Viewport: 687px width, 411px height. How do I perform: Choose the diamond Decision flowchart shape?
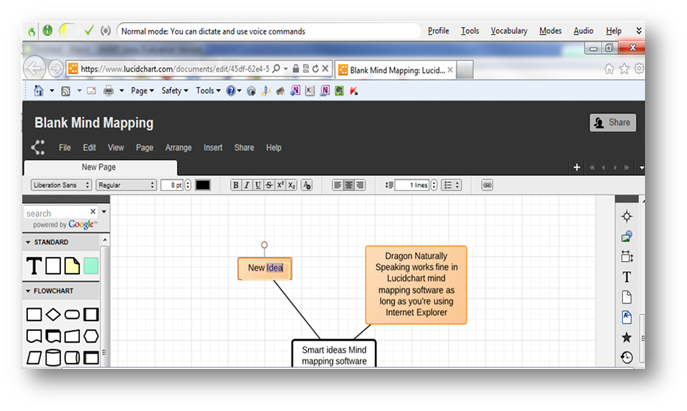tap(53, 315)
